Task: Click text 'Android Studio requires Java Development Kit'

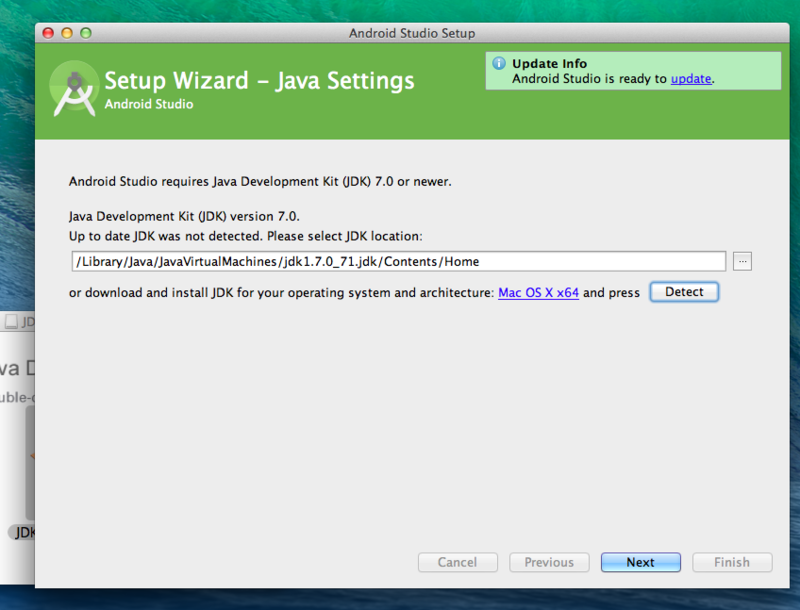Action: click(204, 182)
